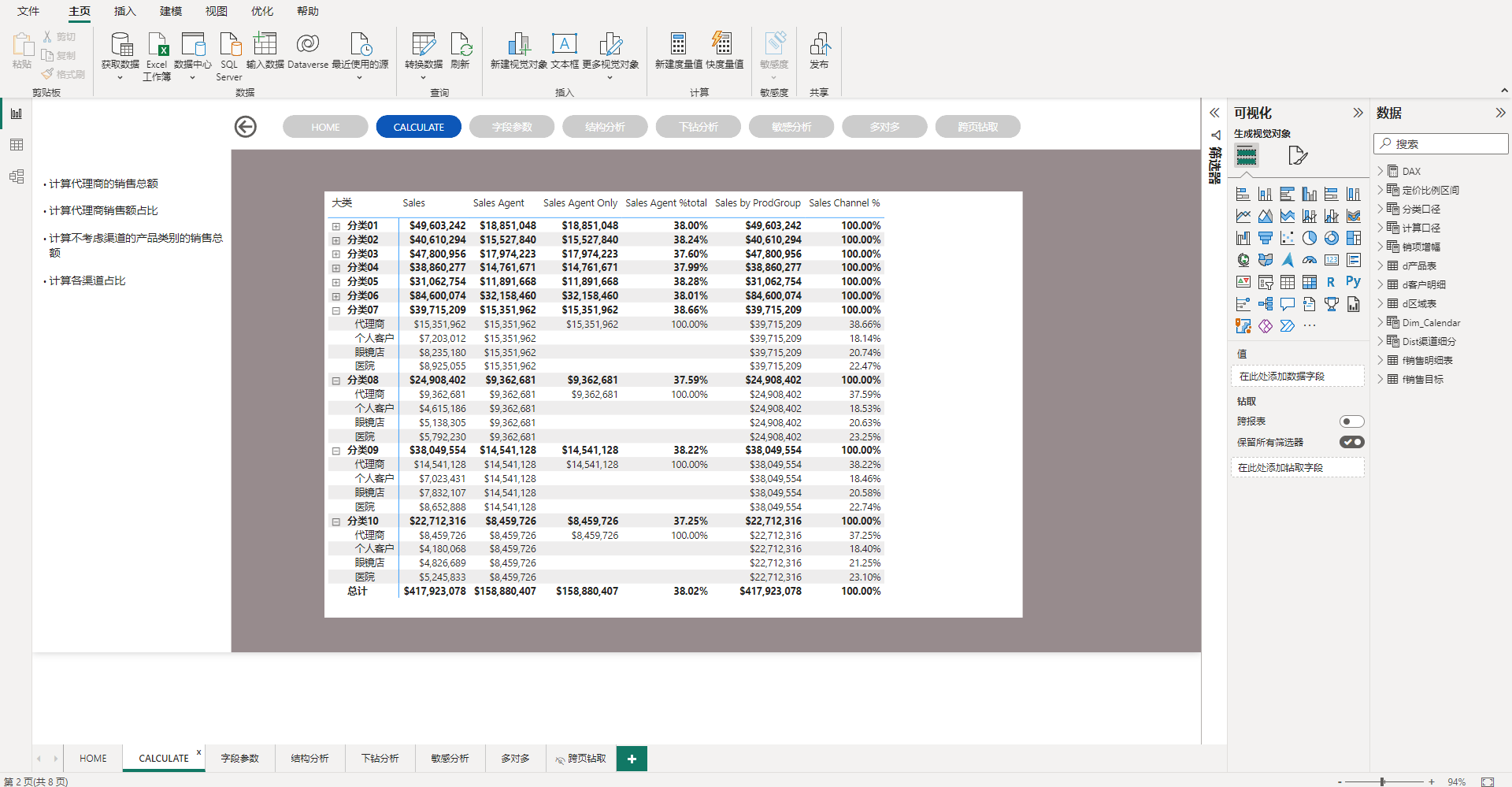This screenshot has height=787, width=1512.
Task: Toggle the 跨报表 cross-report switch
Action: click(x=1351, y=421)
